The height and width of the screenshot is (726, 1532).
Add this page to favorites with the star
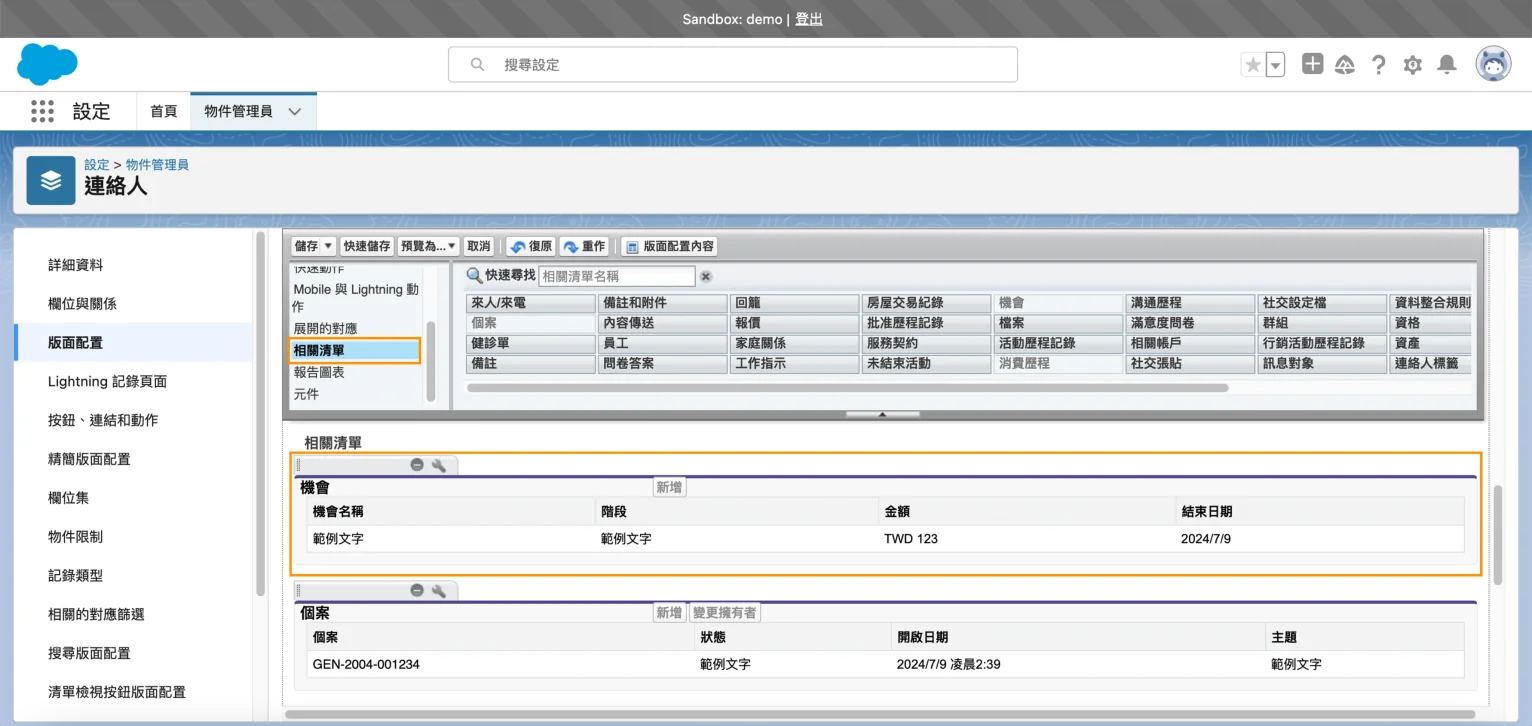click(1252, 65)
